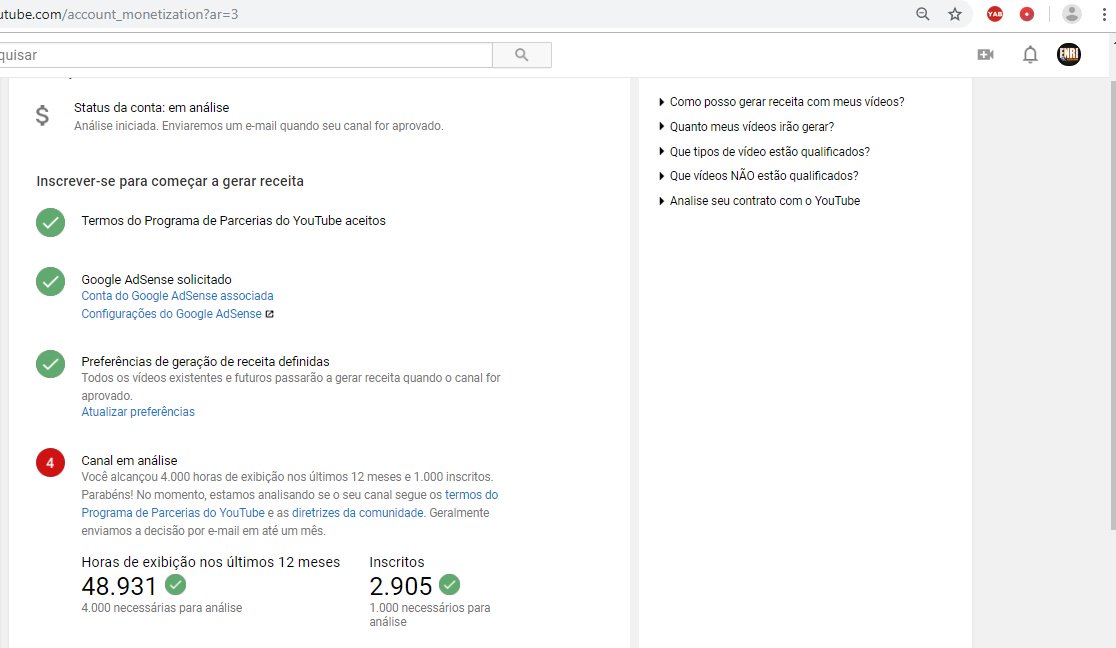Click the 'Inscritos' label
The width and height of the screenshot is (1116, 648).
(x=396, y=562)
